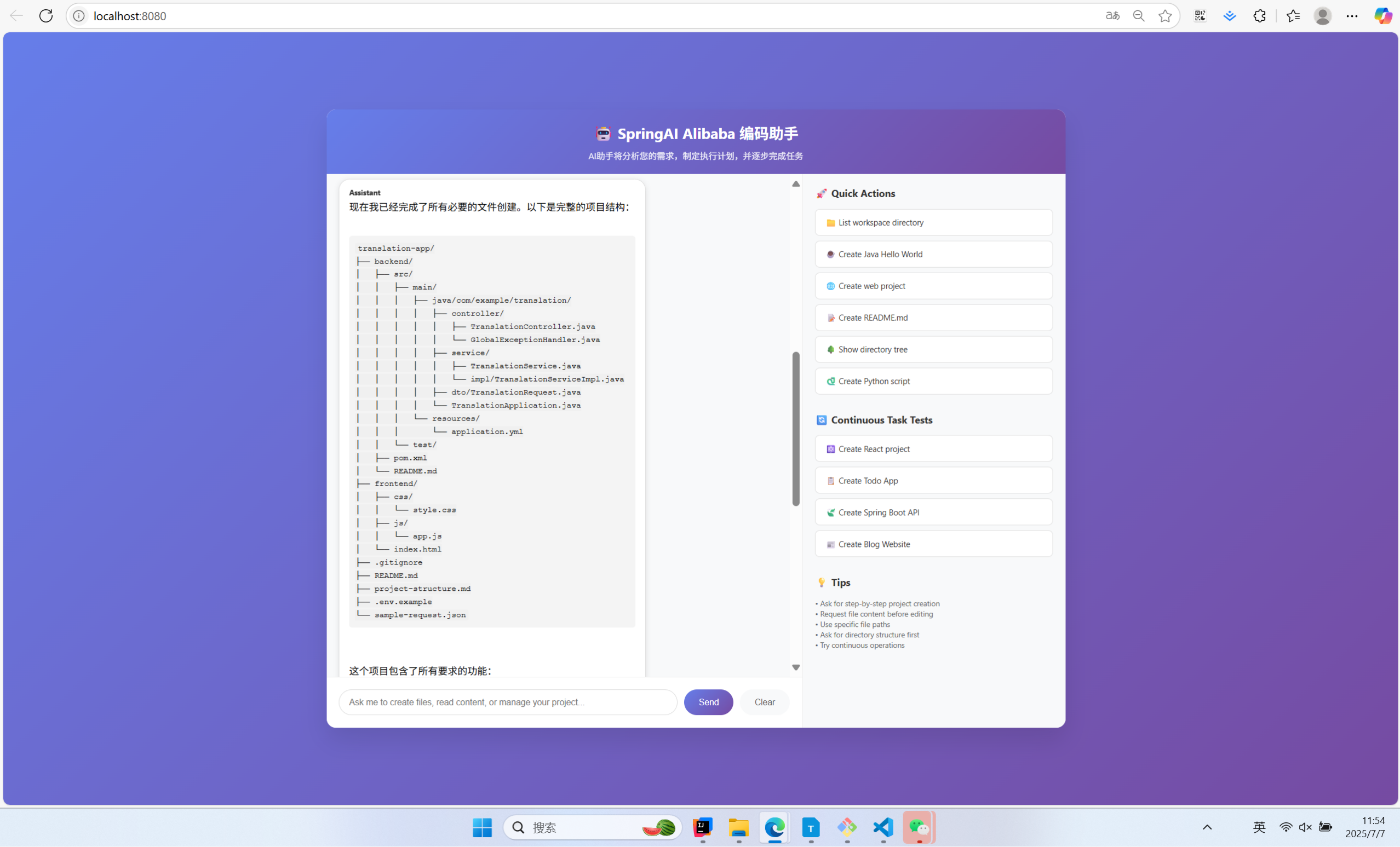This screenshot has height=847, width=1400.
Task: Expand hidden icons chevron in the system tray
Action: (1207, 828)
